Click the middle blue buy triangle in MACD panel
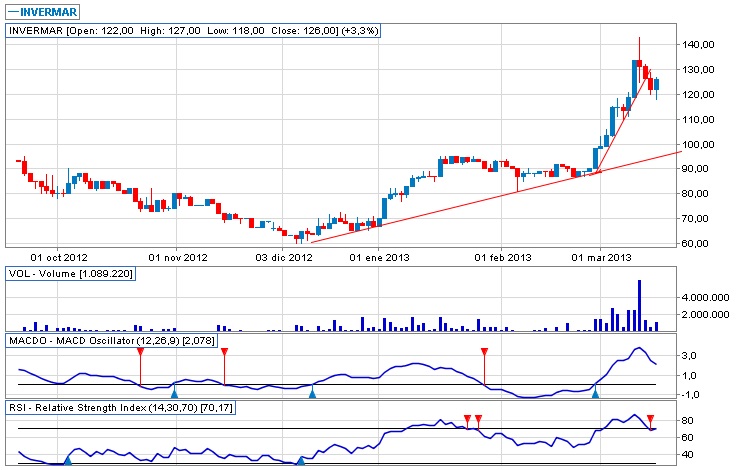745x470 pixels. click(x=312, y=395)
